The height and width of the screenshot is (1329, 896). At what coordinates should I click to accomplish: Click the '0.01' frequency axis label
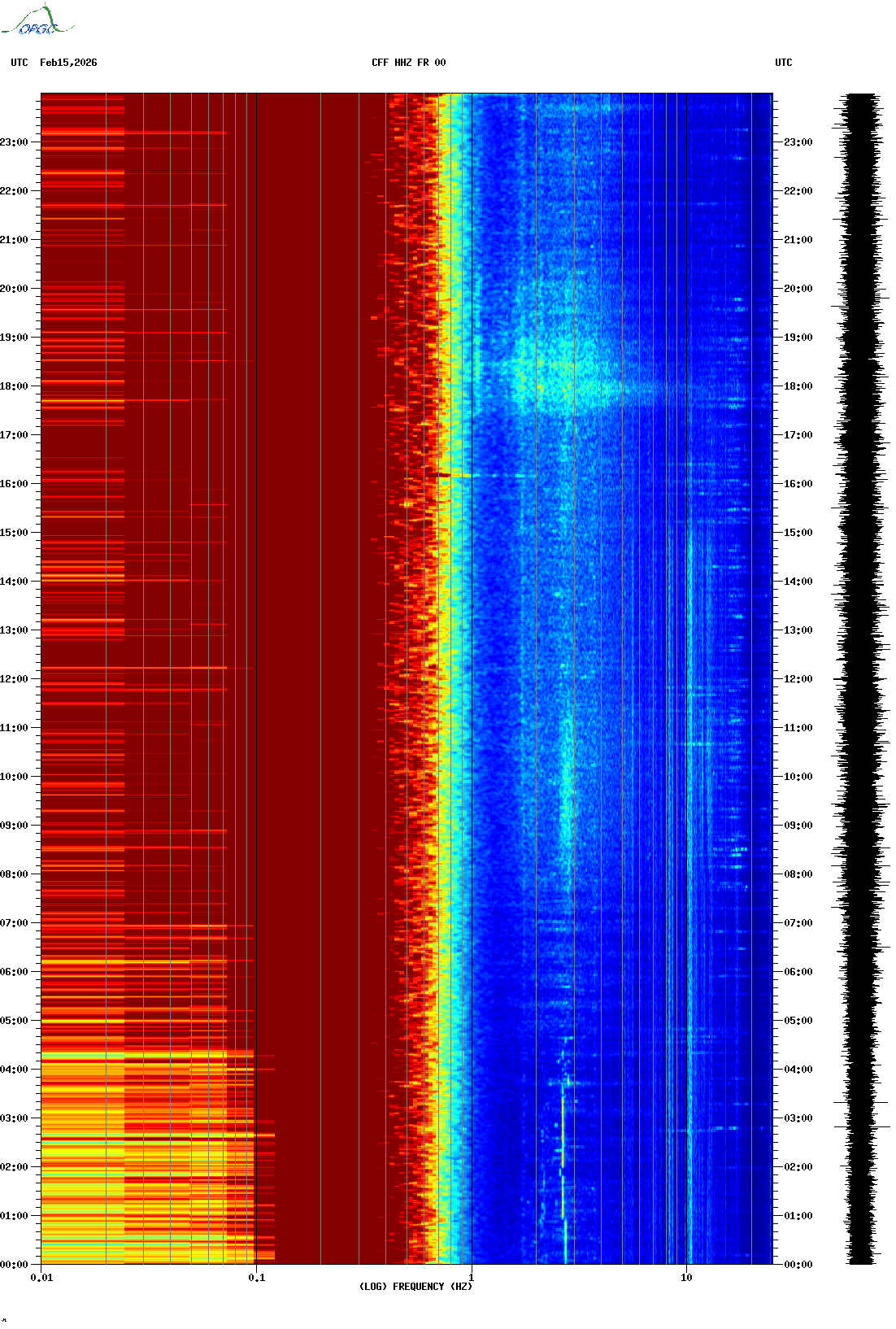point(41,1278)
